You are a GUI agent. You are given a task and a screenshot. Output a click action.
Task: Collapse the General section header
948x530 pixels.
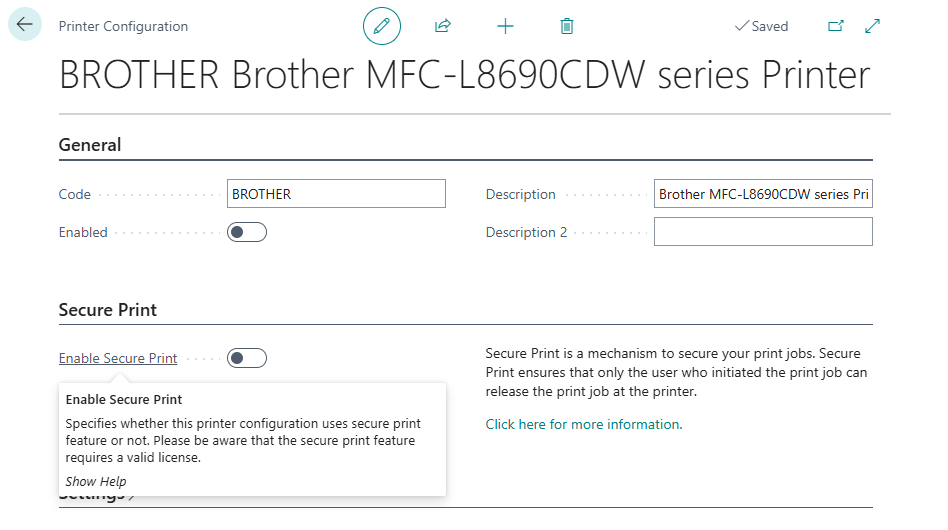click(90, 145)
